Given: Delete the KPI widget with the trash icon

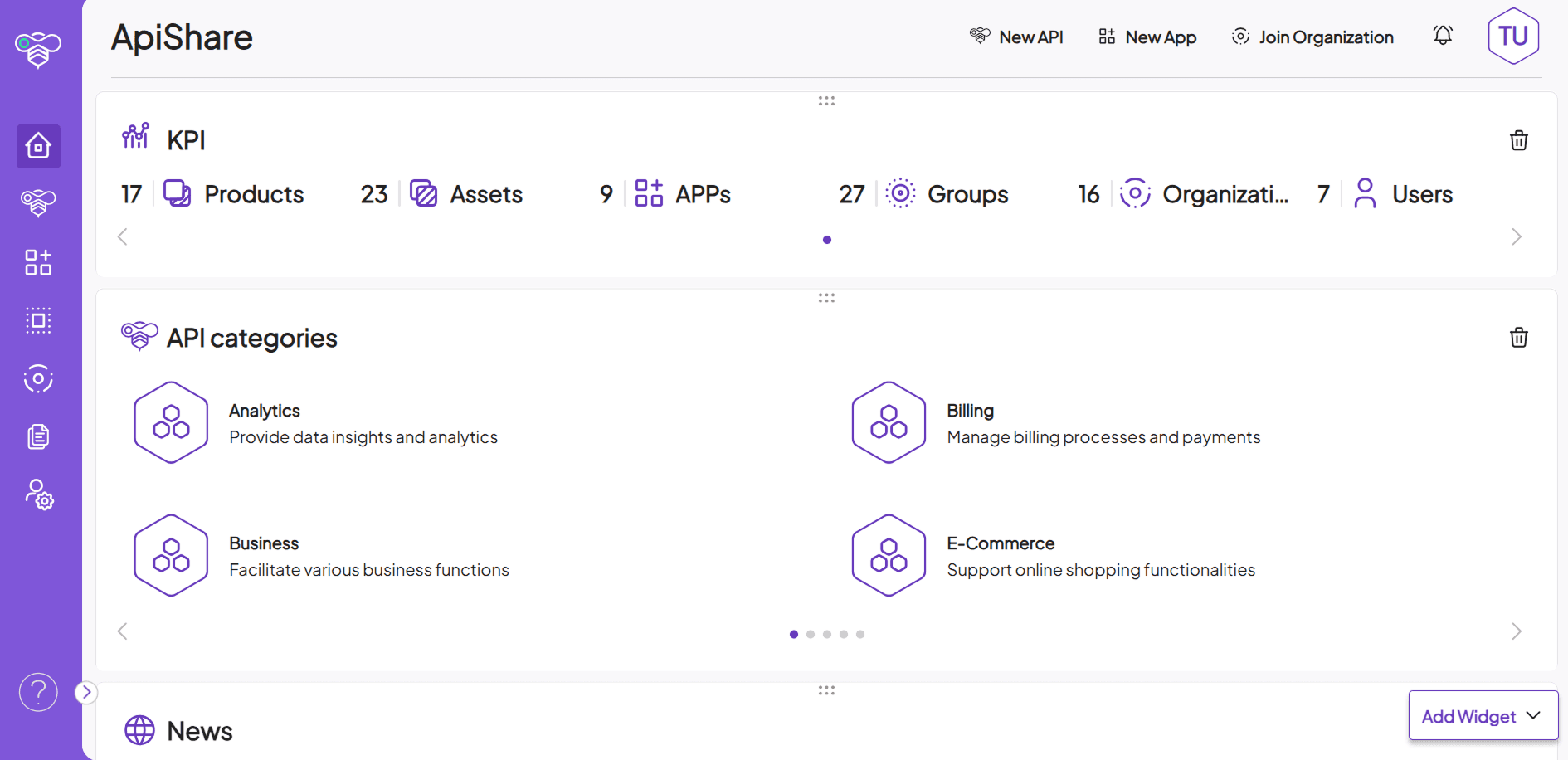Looking at the screenshot, I should [1518, 140].
